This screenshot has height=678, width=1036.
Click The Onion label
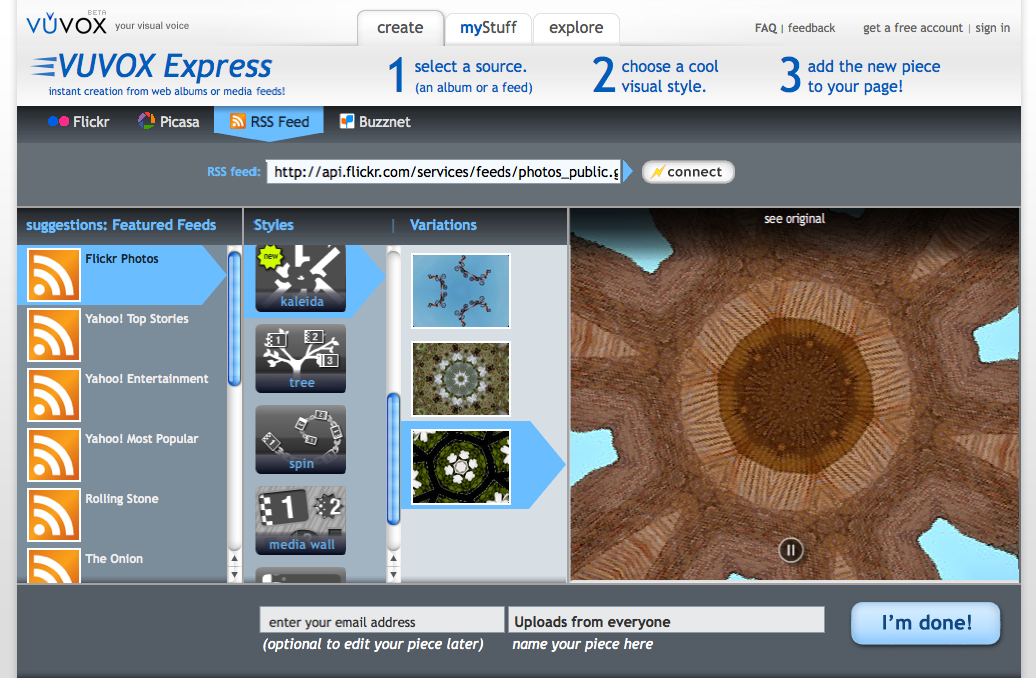click(x=114, y=559)
